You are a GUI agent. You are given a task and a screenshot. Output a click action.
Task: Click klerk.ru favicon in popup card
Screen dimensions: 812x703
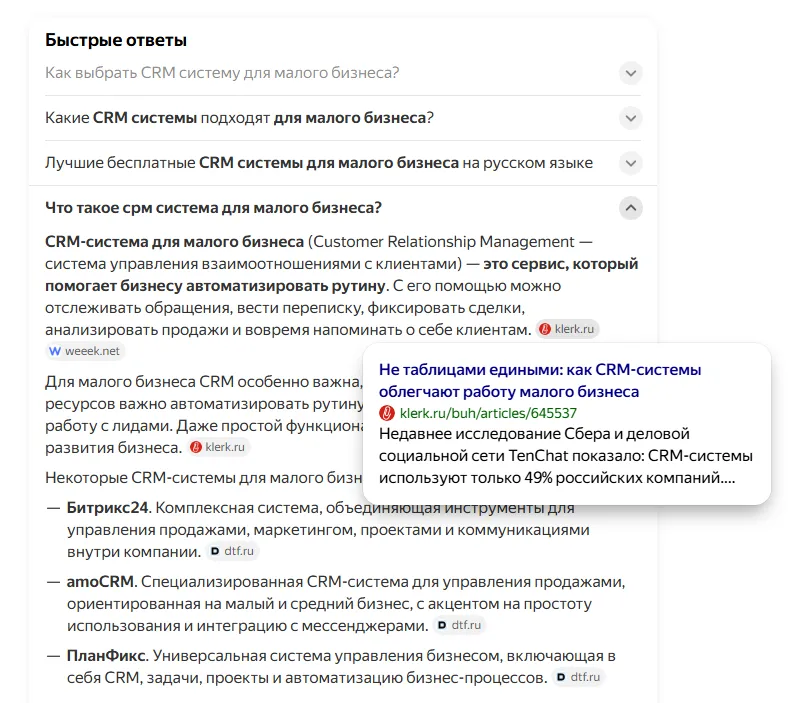[x=387, y=413]
